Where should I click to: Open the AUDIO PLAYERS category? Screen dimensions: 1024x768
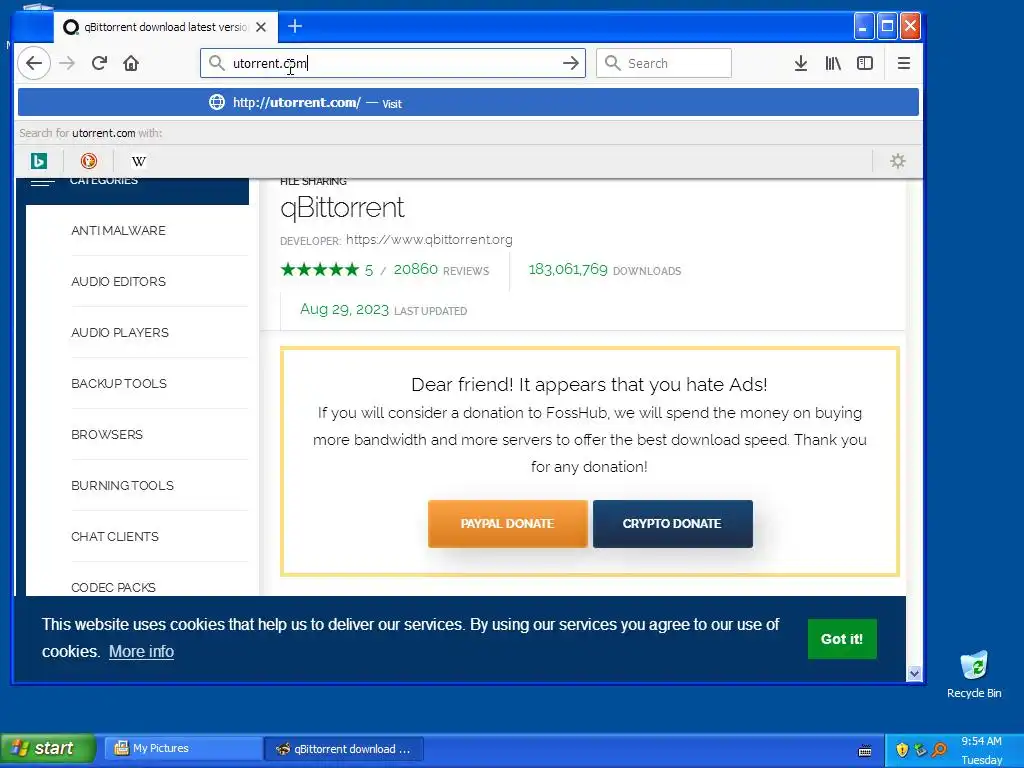120,332
